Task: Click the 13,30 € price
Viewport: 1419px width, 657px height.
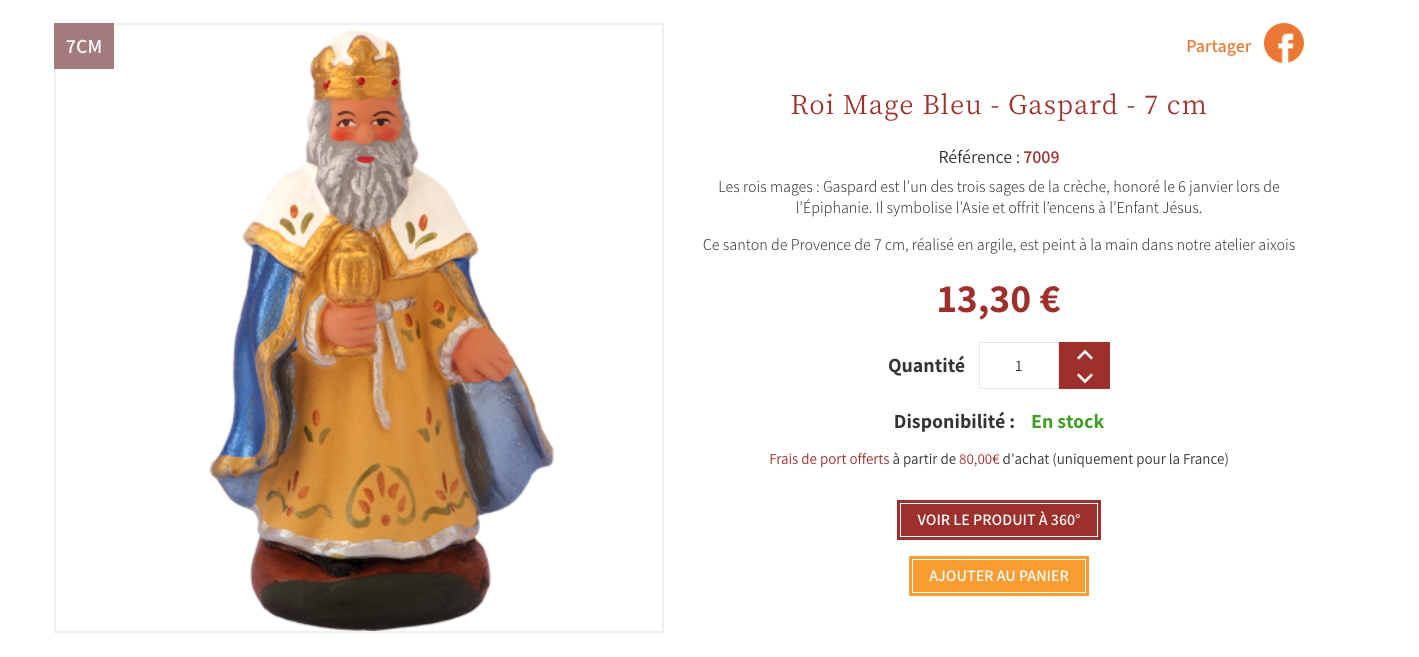Action: [999, 299]
